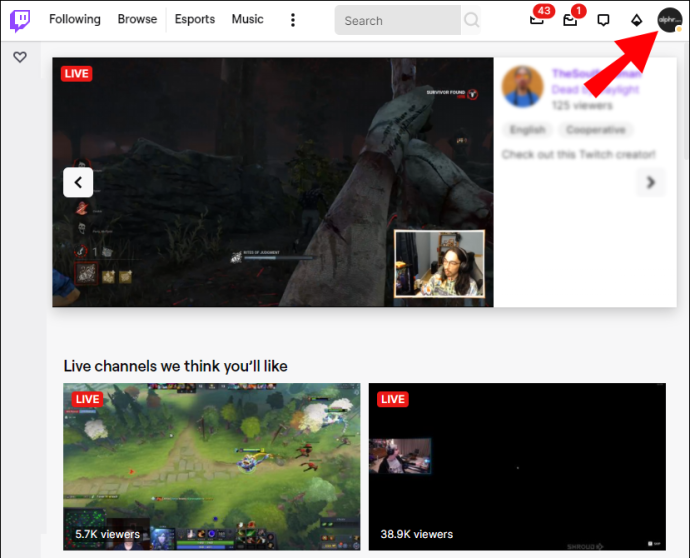Open the Following page
This screenshot has width=690, height=558.
75,19
